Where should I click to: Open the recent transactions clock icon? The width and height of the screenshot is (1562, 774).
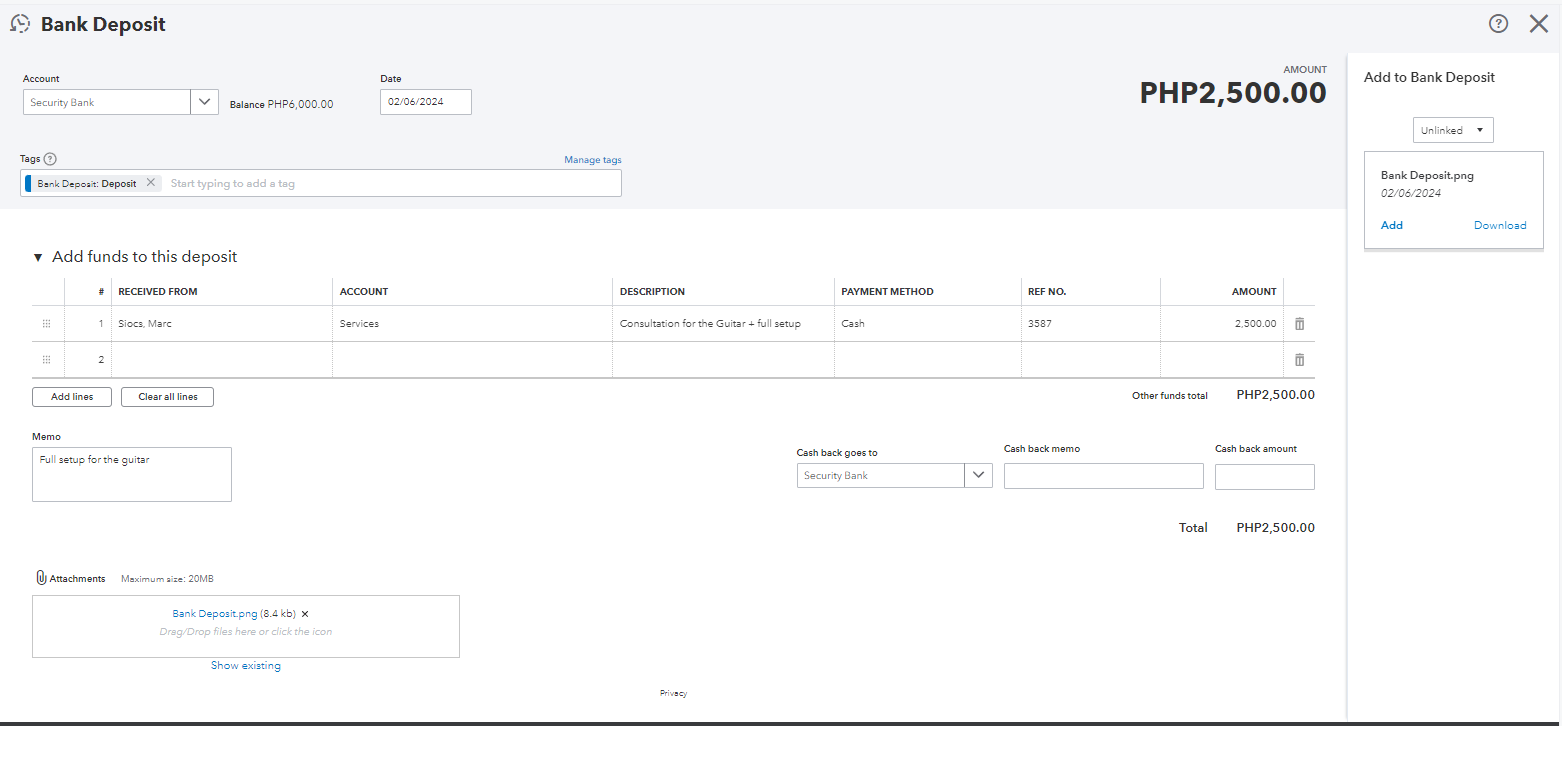(20, 24)
